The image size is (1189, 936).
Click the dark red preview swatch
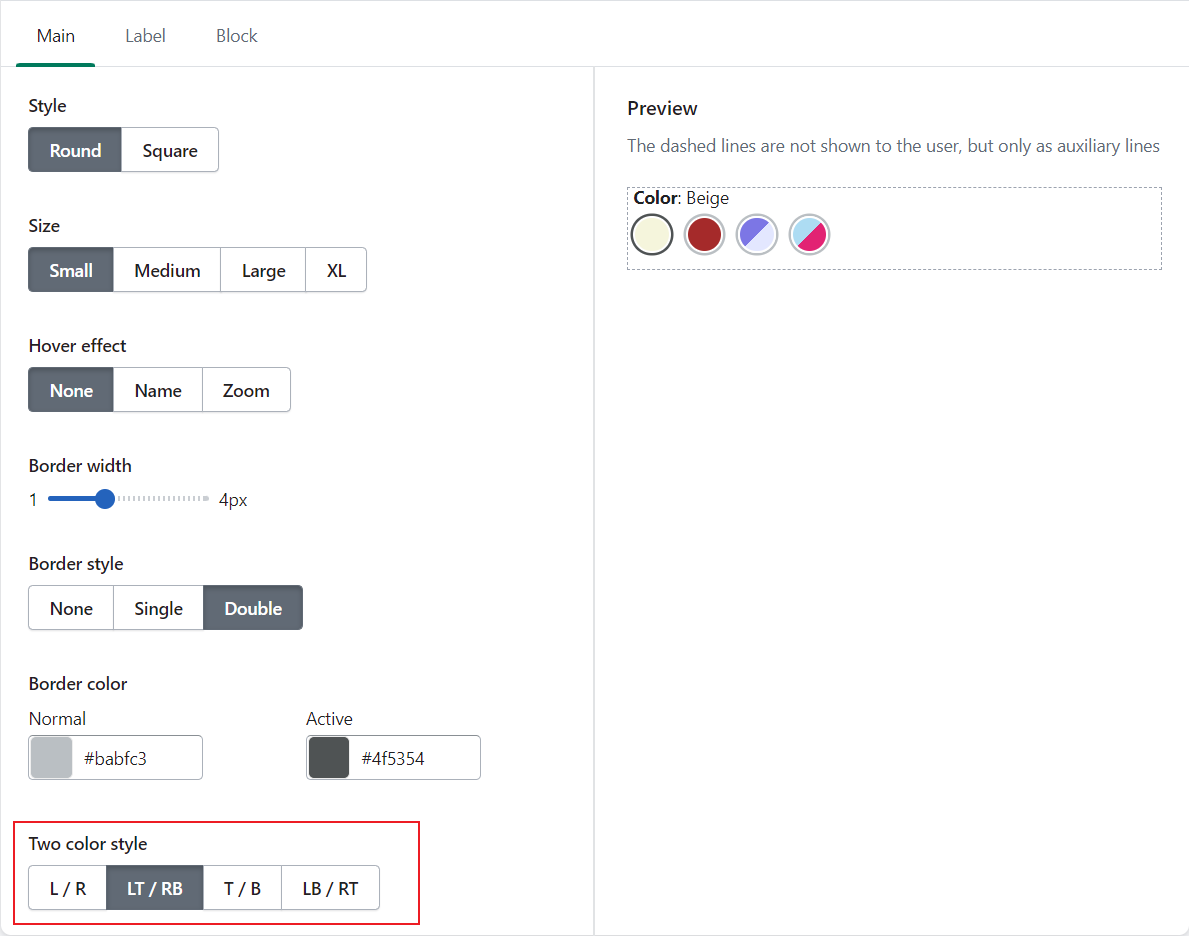coord(704,235)
